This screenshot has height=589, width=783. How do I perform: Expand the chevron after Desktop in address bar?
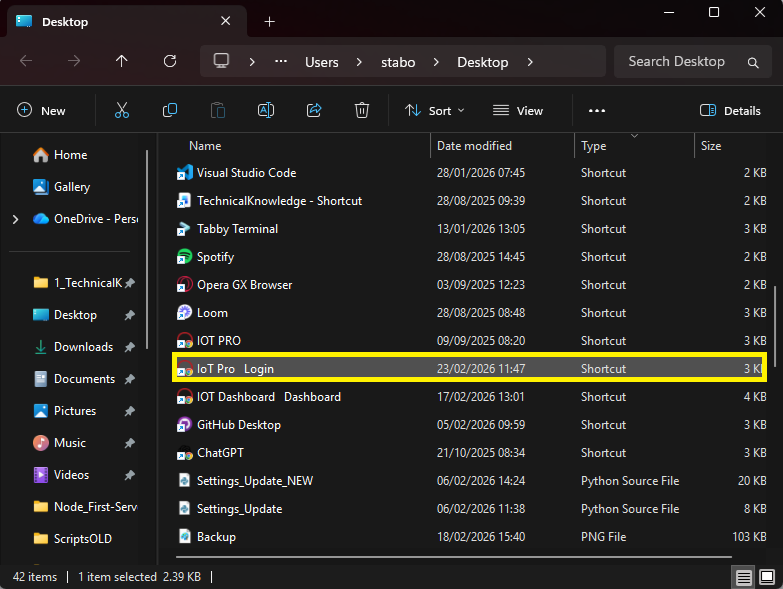pos(530,62)
